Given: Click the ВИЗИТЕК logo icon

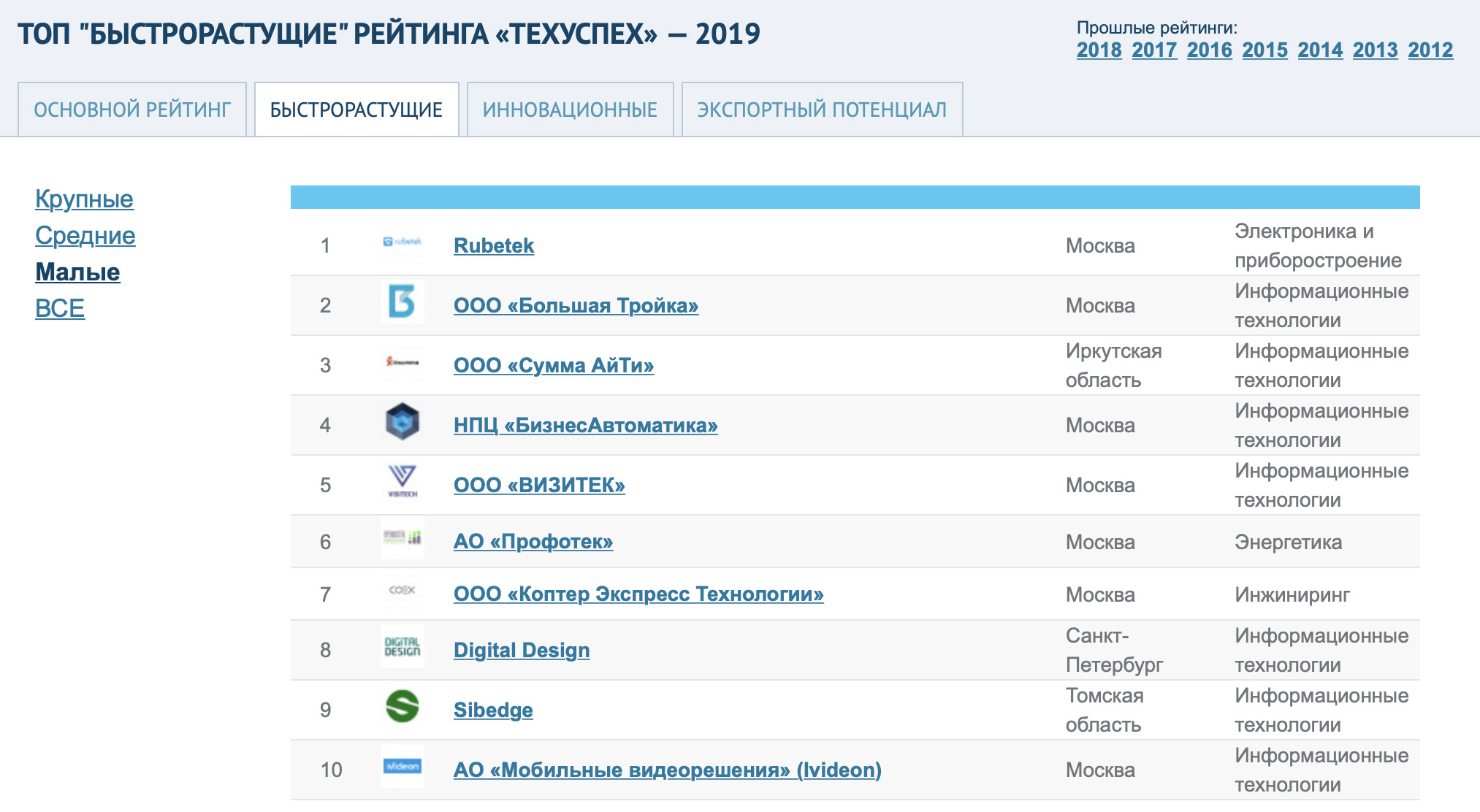Looking at the screenshot, I should coord(403,481).
